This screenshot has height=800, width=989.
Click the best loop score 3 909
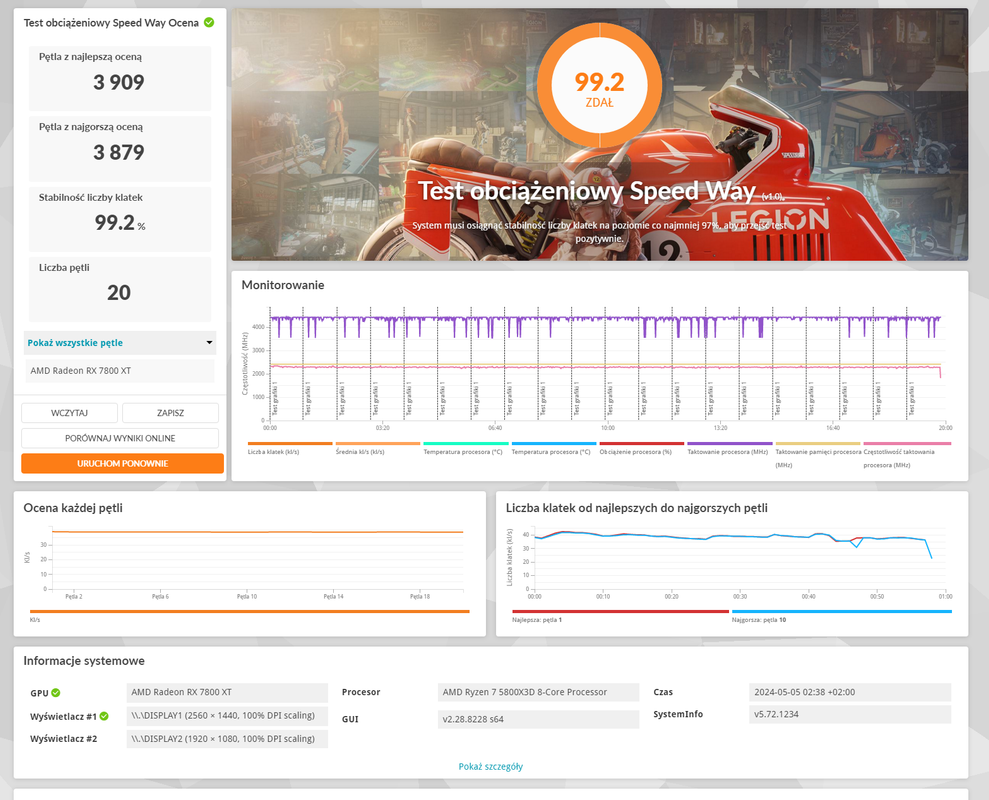119,82
